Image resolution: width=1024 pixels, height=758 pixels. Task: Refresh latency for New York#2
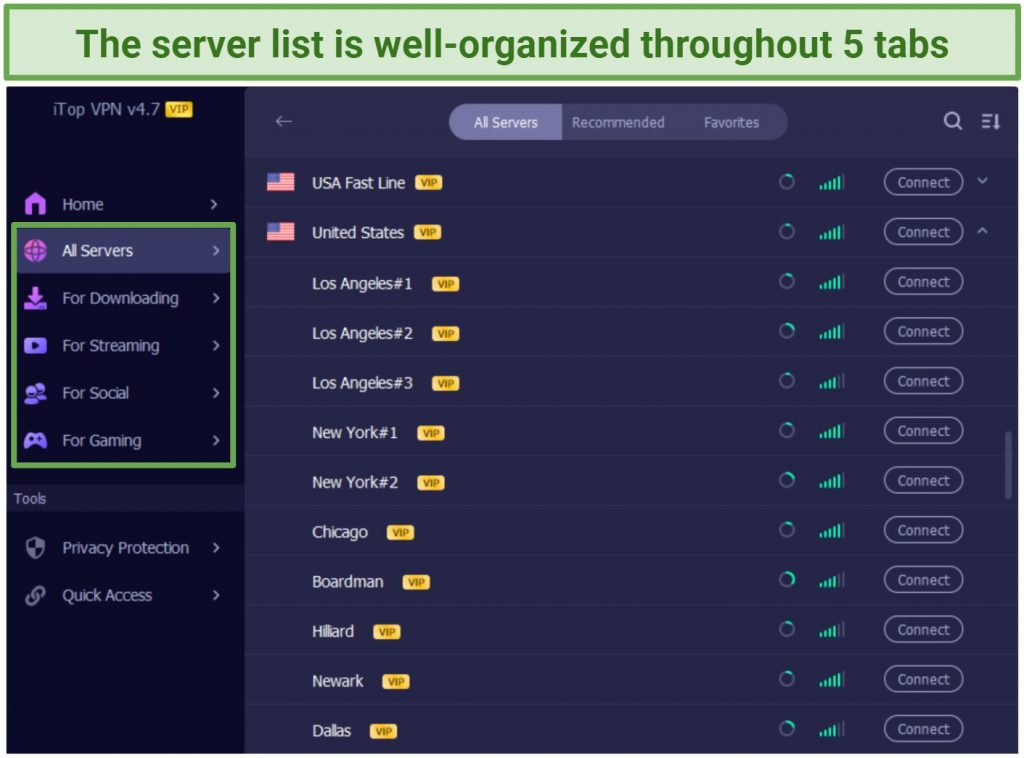pos(787,480)
